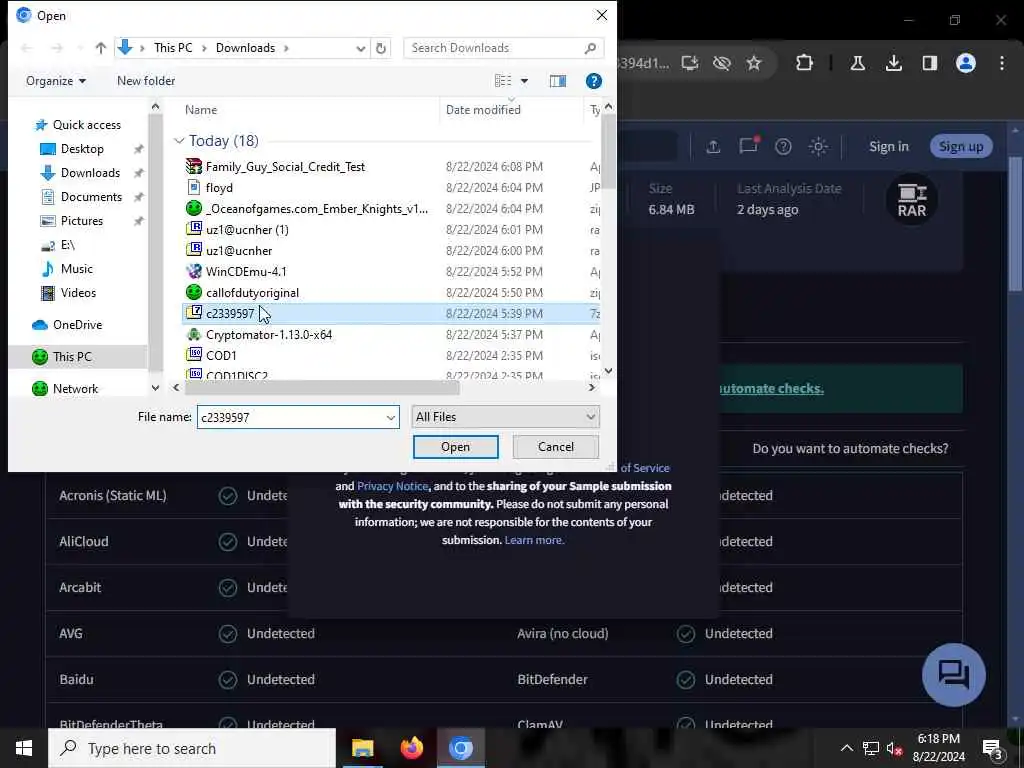
Task: Open the Privacy Notice link
Action: coord(392,486)
